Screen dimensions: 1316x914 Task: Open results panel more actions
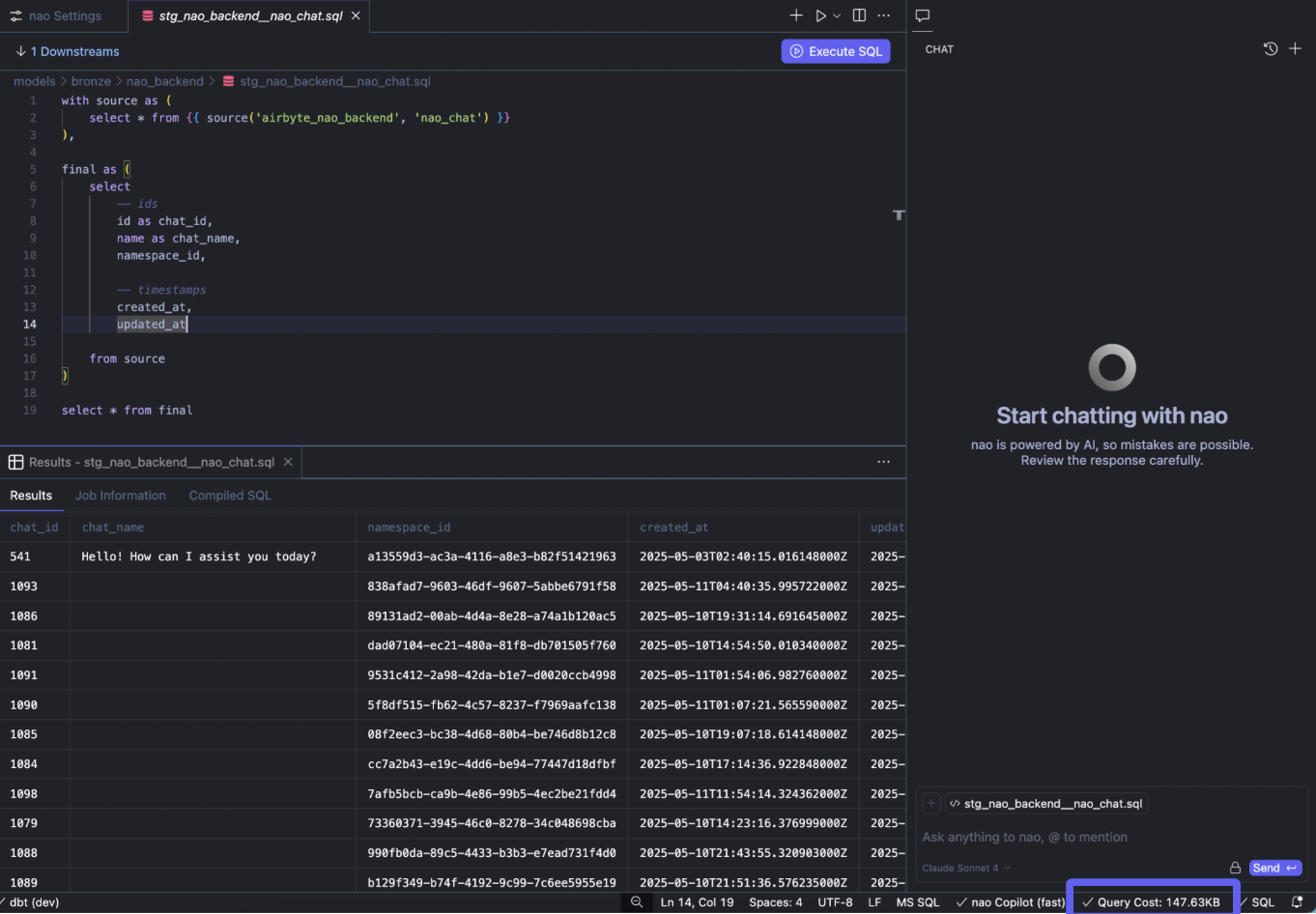884,462
